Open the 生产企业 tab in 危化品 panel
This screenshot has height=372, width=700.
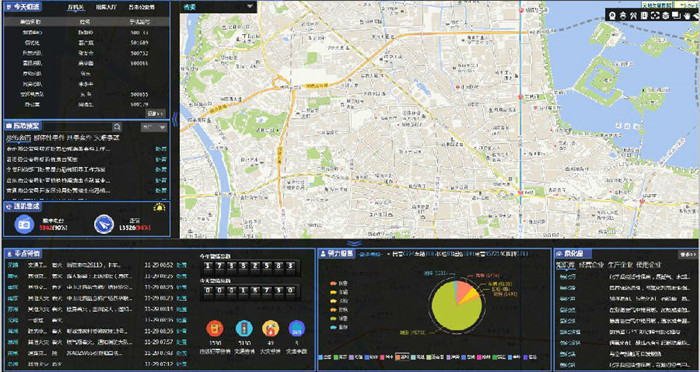pyautogui.click(x=619, y=264)
